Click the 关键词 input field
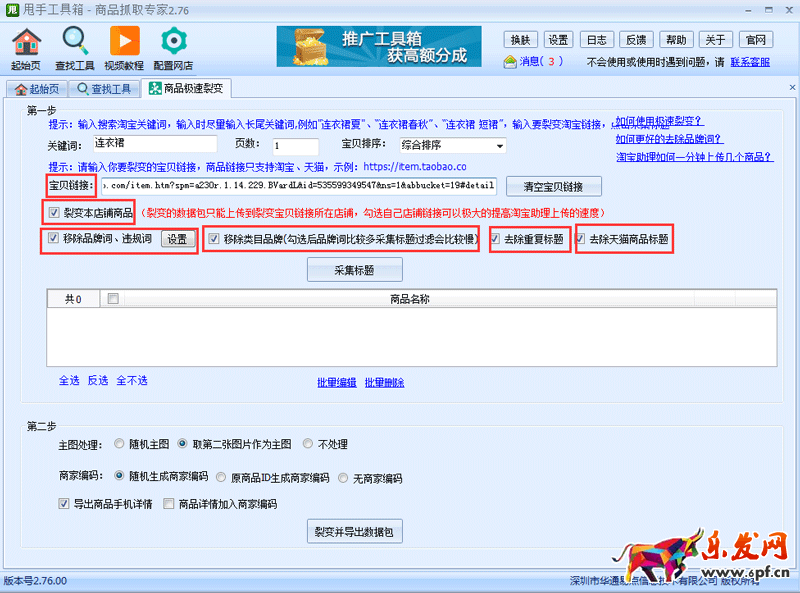This screenshot has width=800, height=593. 153,146
